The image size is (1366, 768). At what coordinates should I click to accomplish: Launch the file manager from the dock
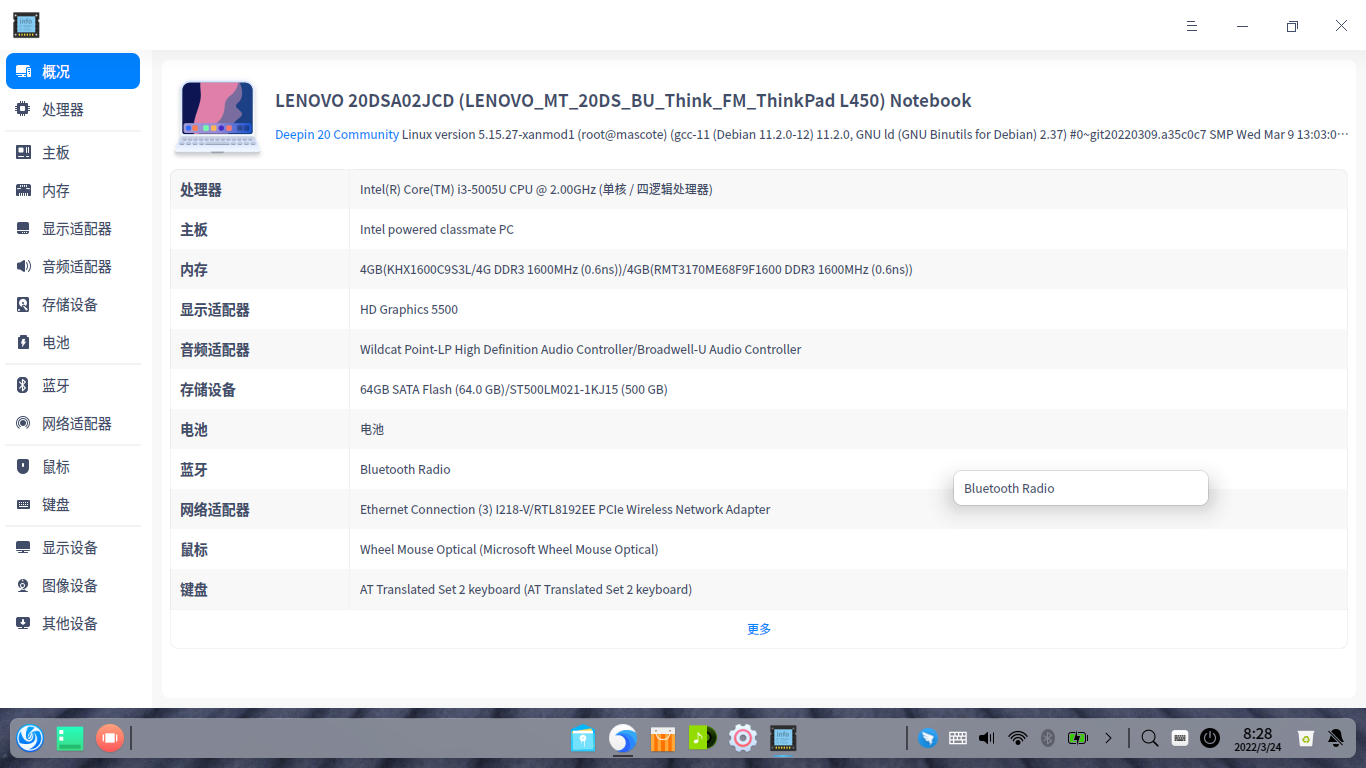click(583, 738)
